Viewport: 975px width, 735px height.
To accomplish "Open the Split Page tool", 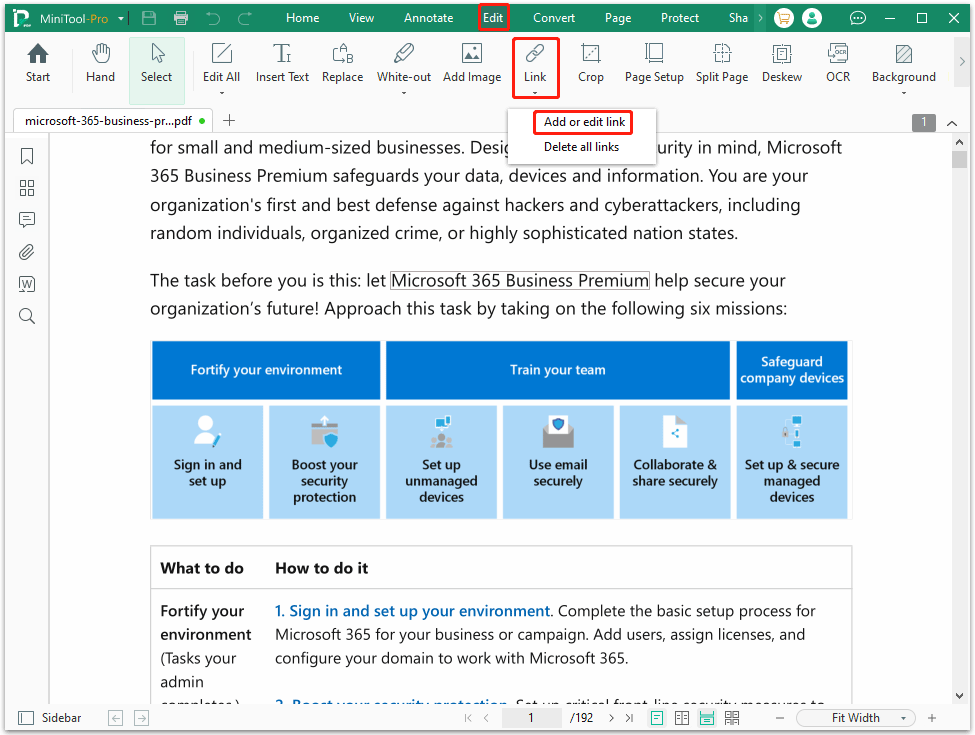I will 722,65.
